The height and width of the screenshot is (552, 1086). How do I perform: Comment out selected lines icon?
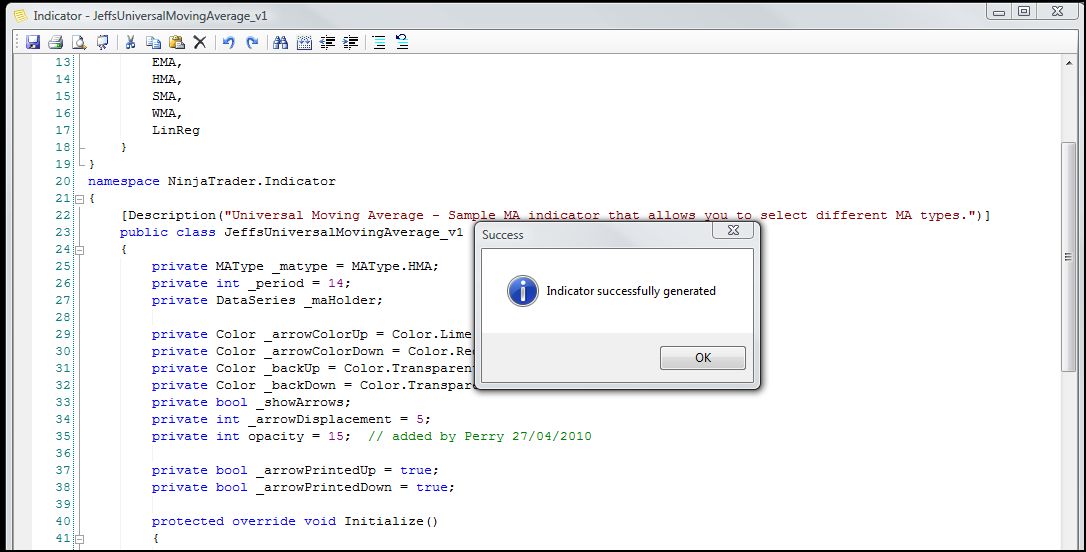pyautogui.click(x=379, y=42)
